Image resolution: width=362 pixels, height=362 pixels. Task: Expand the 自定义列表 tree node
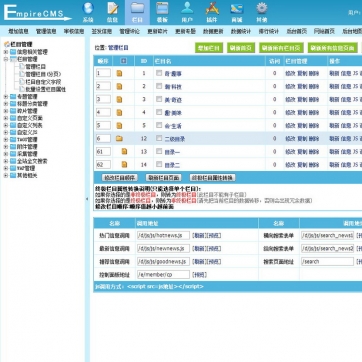[6, 125]
